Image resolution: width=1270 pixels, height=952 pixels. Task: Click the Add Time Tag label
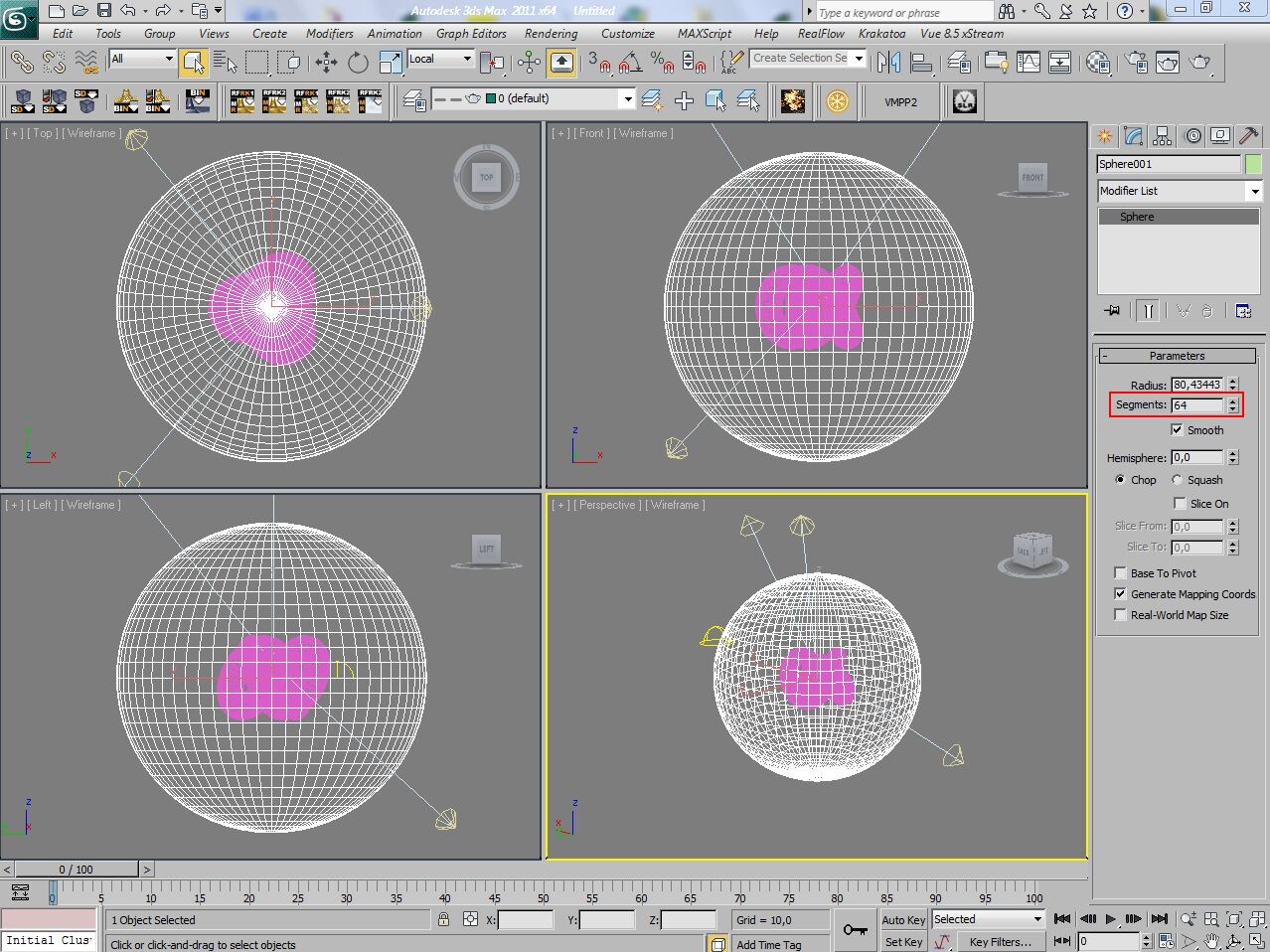(x=768, y=945)
